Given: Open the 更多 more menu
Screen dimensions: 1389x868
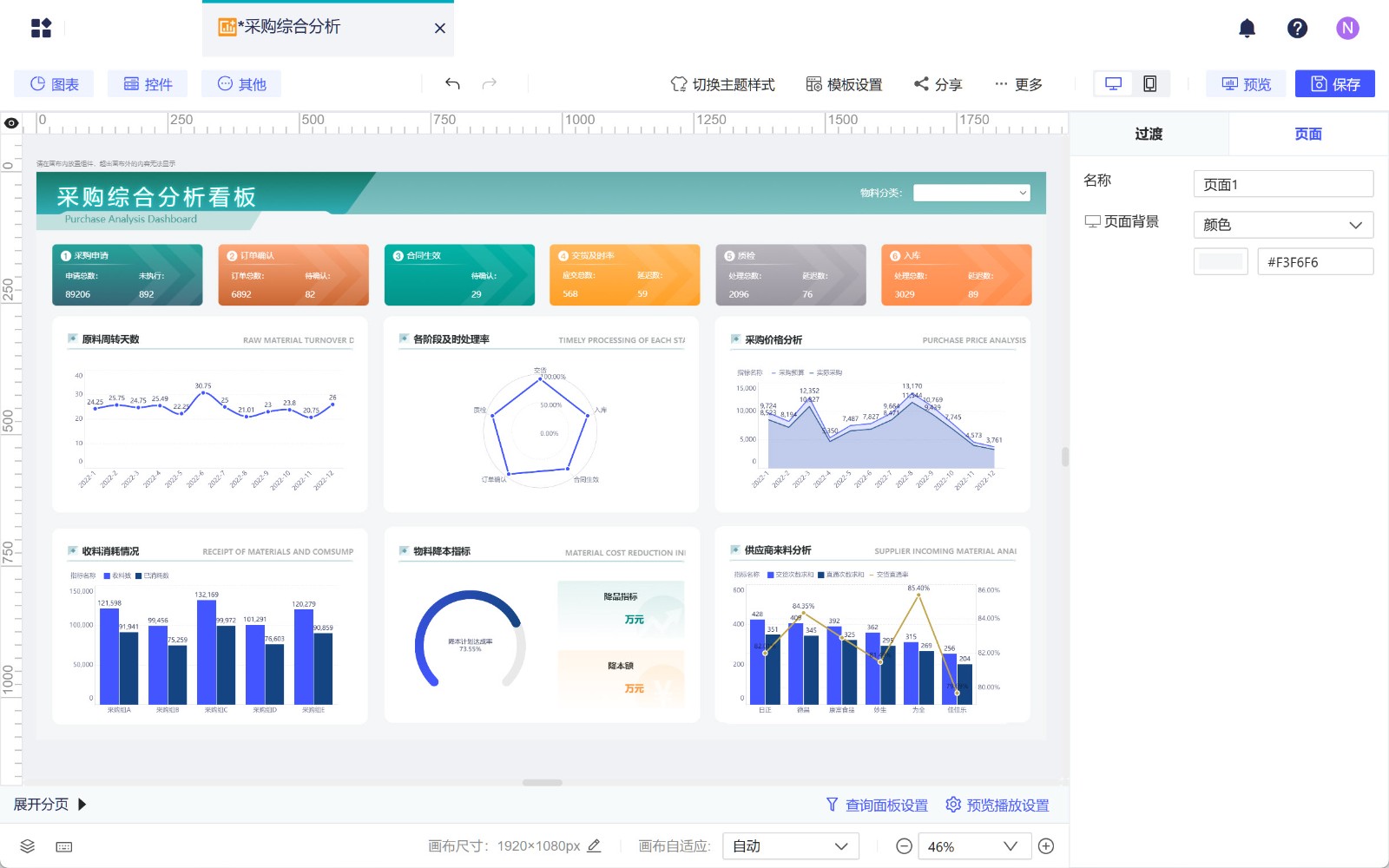Looking at the screenshot, I should [1018, 84].
